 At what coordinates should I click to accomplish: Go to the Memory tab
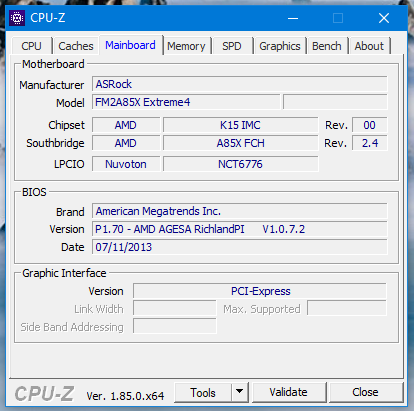(x=186, y=46)
